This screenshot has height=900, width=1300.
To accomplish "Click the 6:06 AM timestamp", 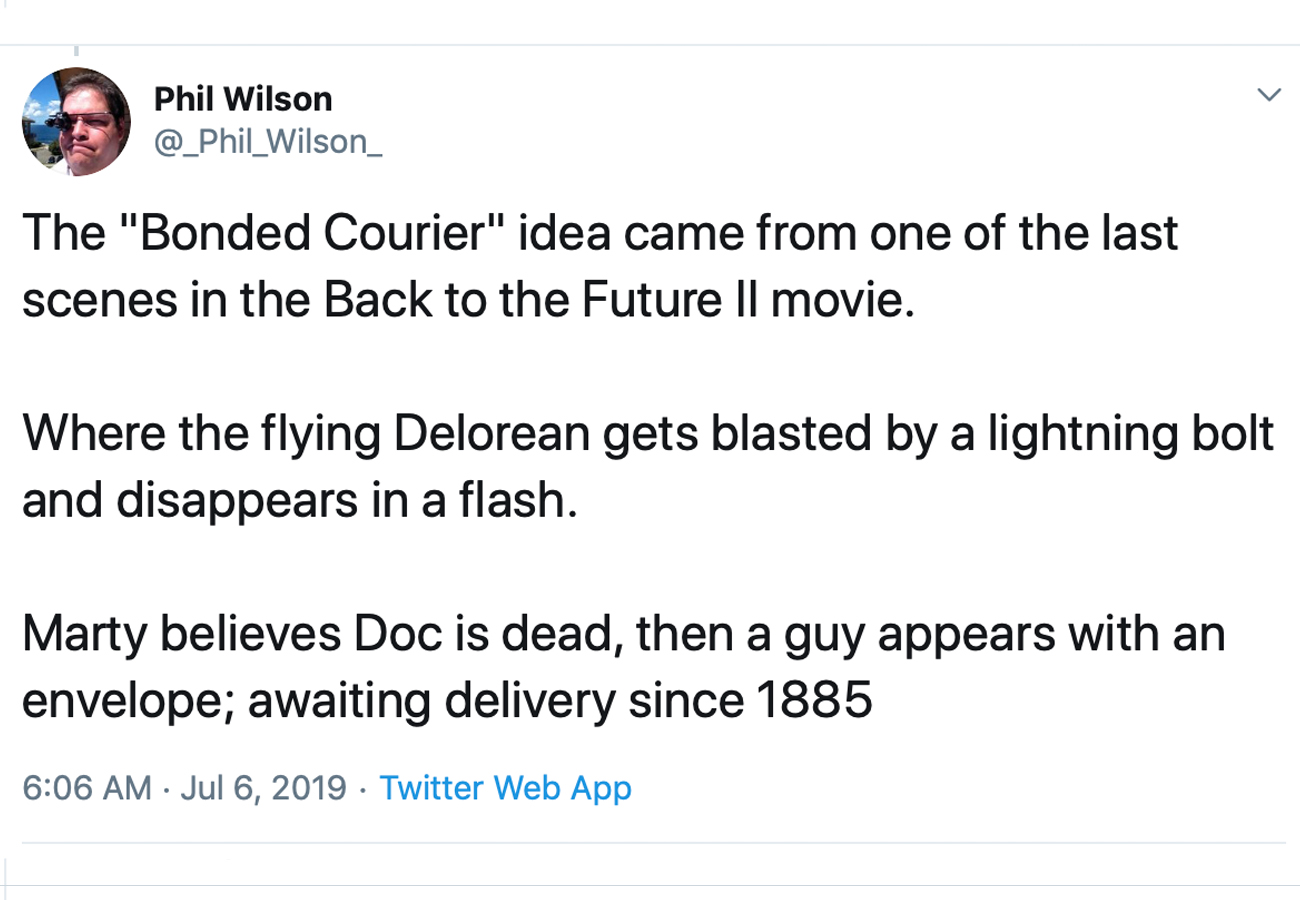I will click(86, 788).
